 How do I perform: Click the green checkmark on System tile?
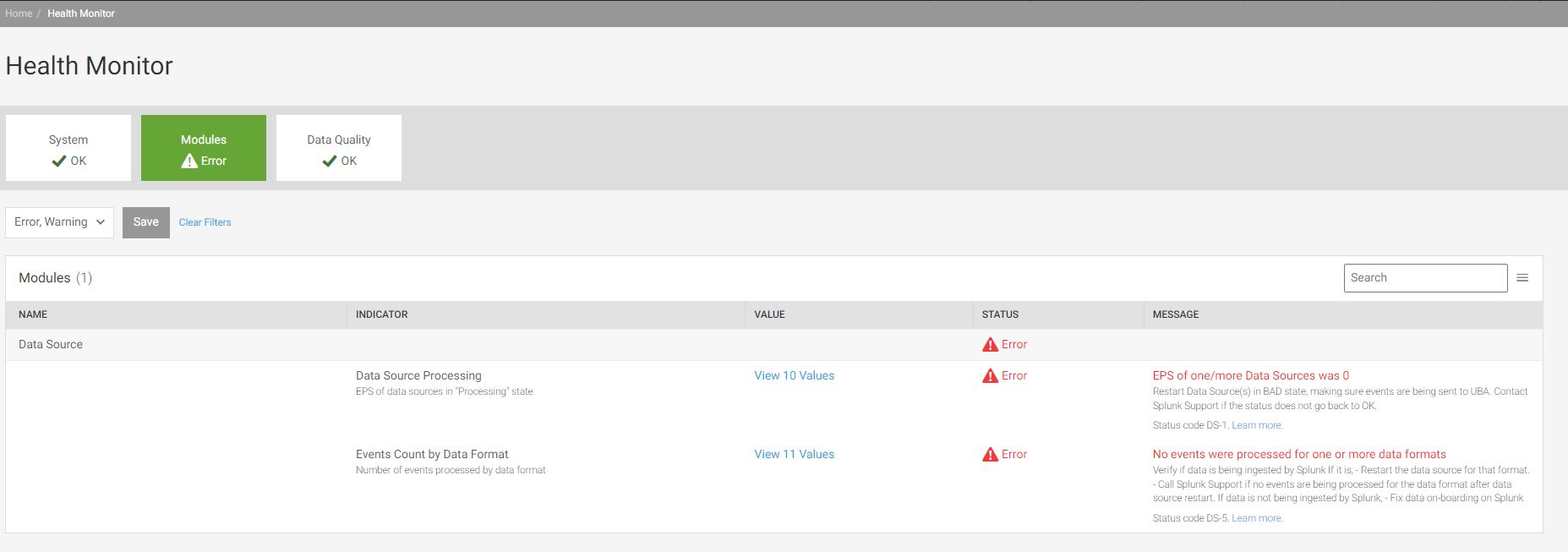click(x=58, y=161)
